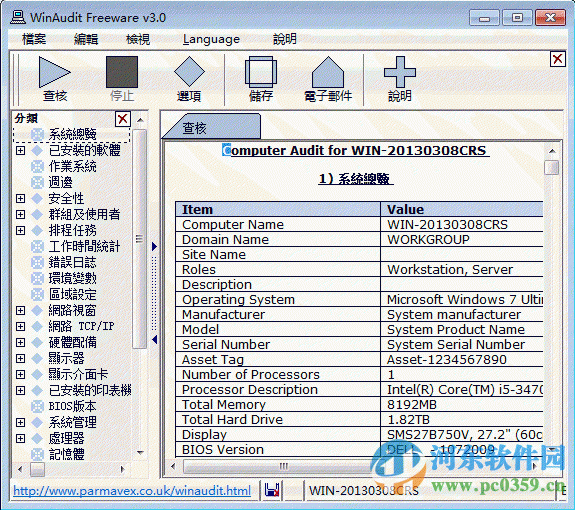Close the toolbar with its red X
Screen dimensions: 575x510
558,59
